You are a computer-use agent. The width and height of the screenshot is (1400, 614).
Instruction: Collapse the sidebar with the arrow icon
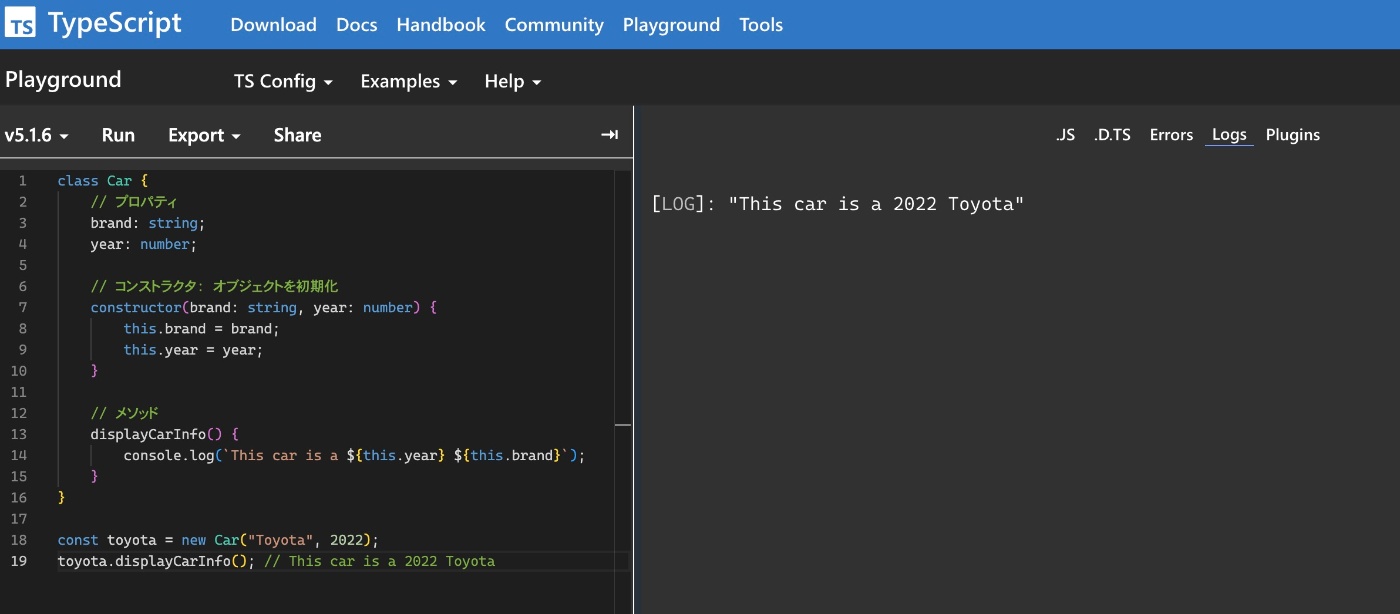[609, 135]
